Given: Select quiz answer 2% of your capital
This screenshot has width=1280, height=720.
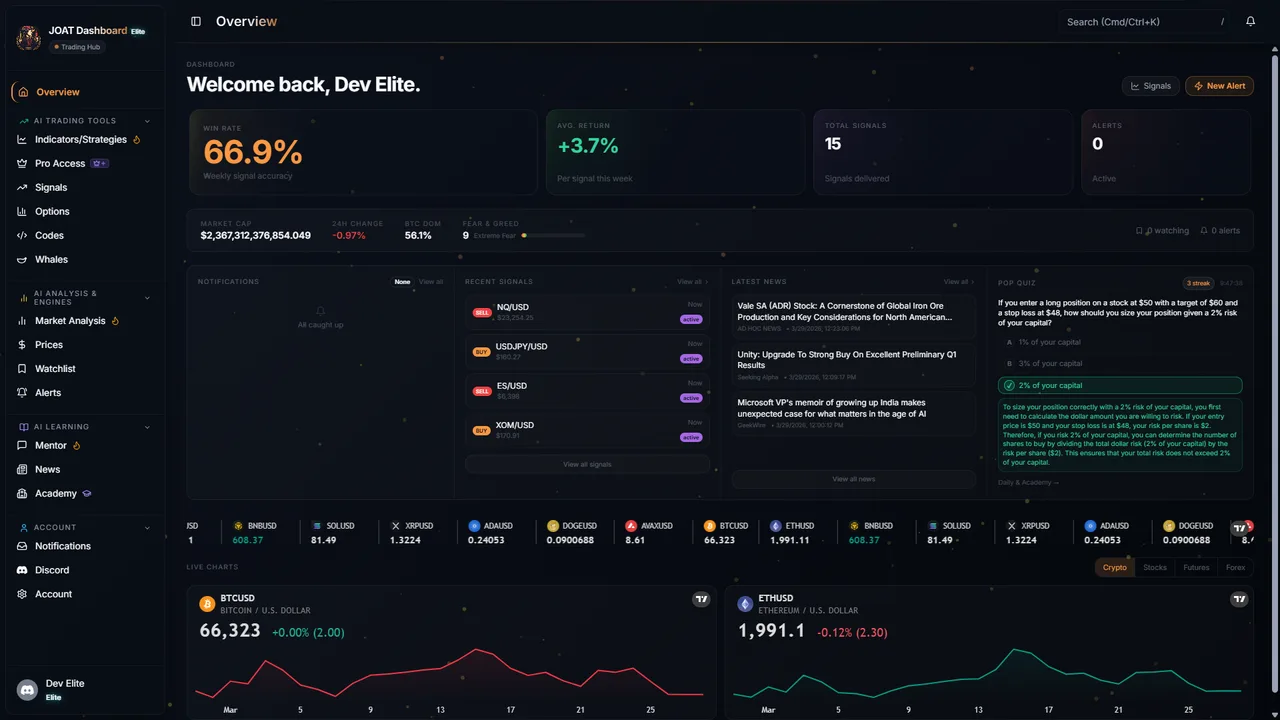Looking at the screenshot, I should (x=1119, y=385).
